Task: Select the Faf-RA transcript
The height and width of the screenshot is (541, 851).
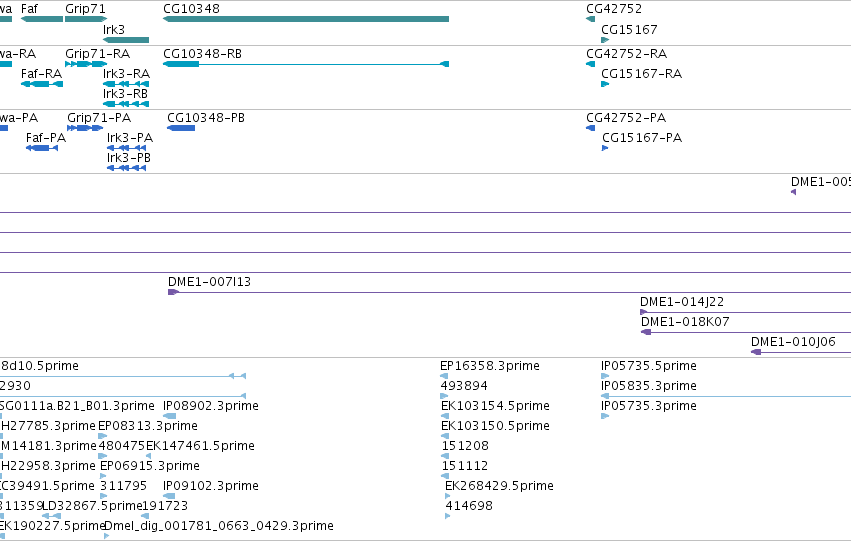Action: coord(42,84)
